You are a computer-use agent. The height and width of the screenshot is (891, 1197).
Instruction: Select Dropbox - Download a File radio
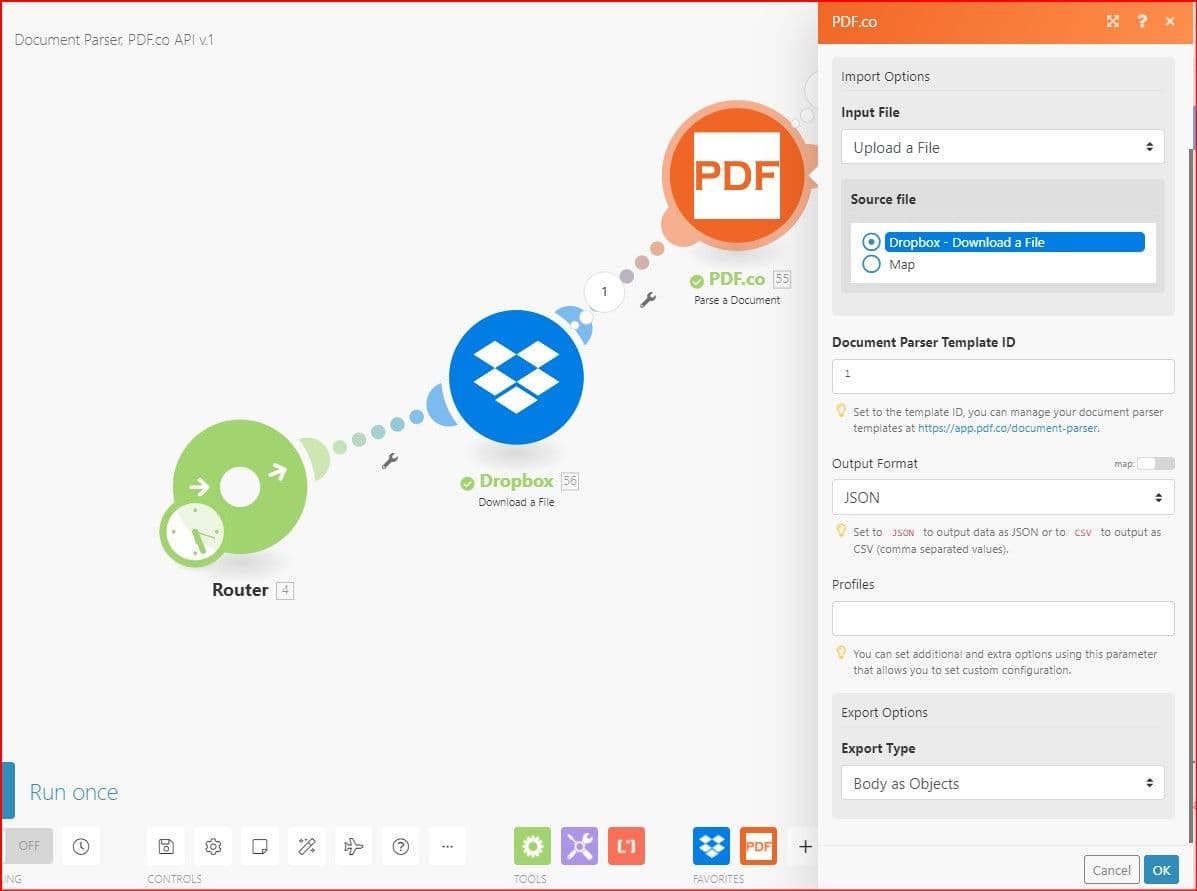871,242
